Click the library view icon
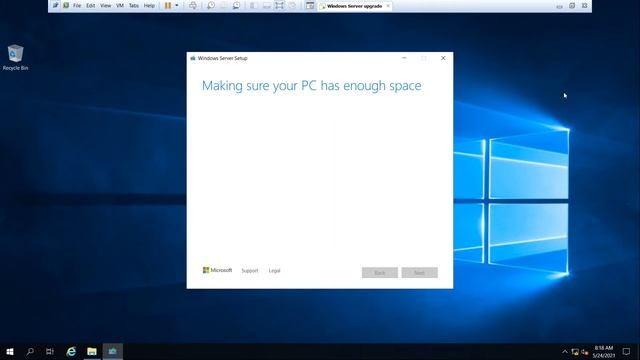Screen dimensions: 640x360 point(310,6)
